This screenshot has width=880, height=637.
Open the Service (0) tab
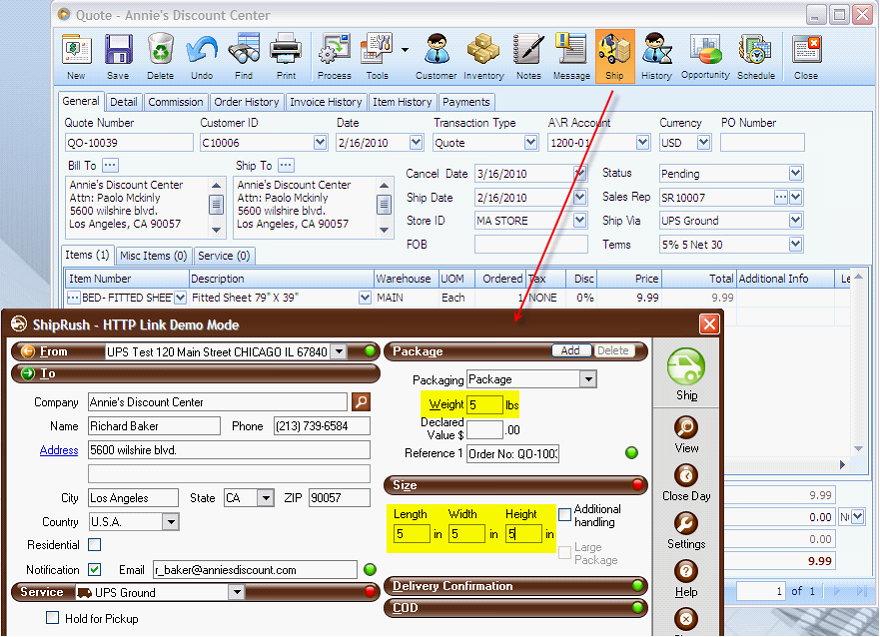tap(224, 256)
